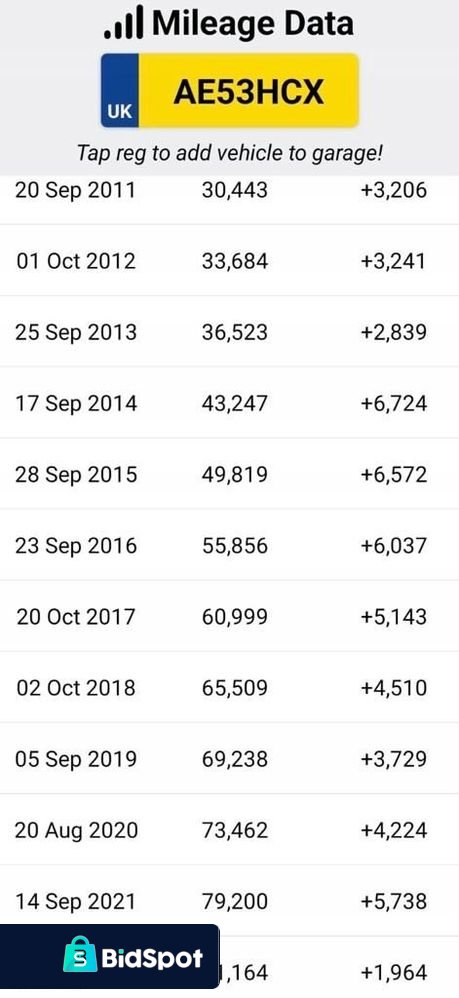459x998 pixels.
Task: Tap 'Tap reg to add vehicle to garage!' text
Action: click(230, 153)
